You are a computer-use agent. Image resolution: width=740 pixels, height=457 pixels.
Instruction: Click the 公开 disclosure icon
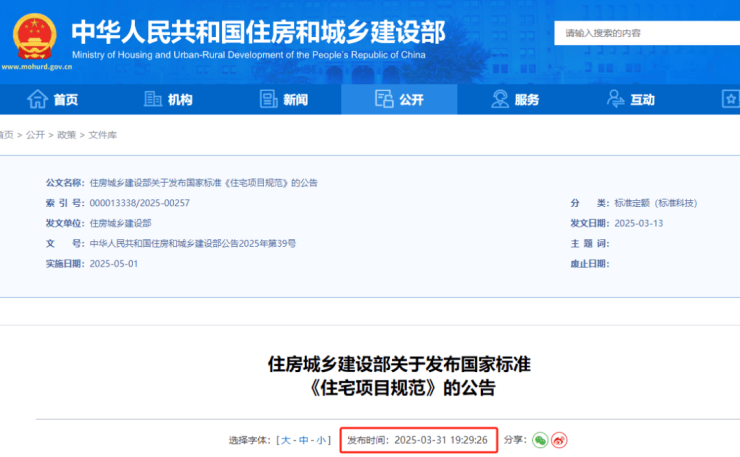click(x=384, y=99)
